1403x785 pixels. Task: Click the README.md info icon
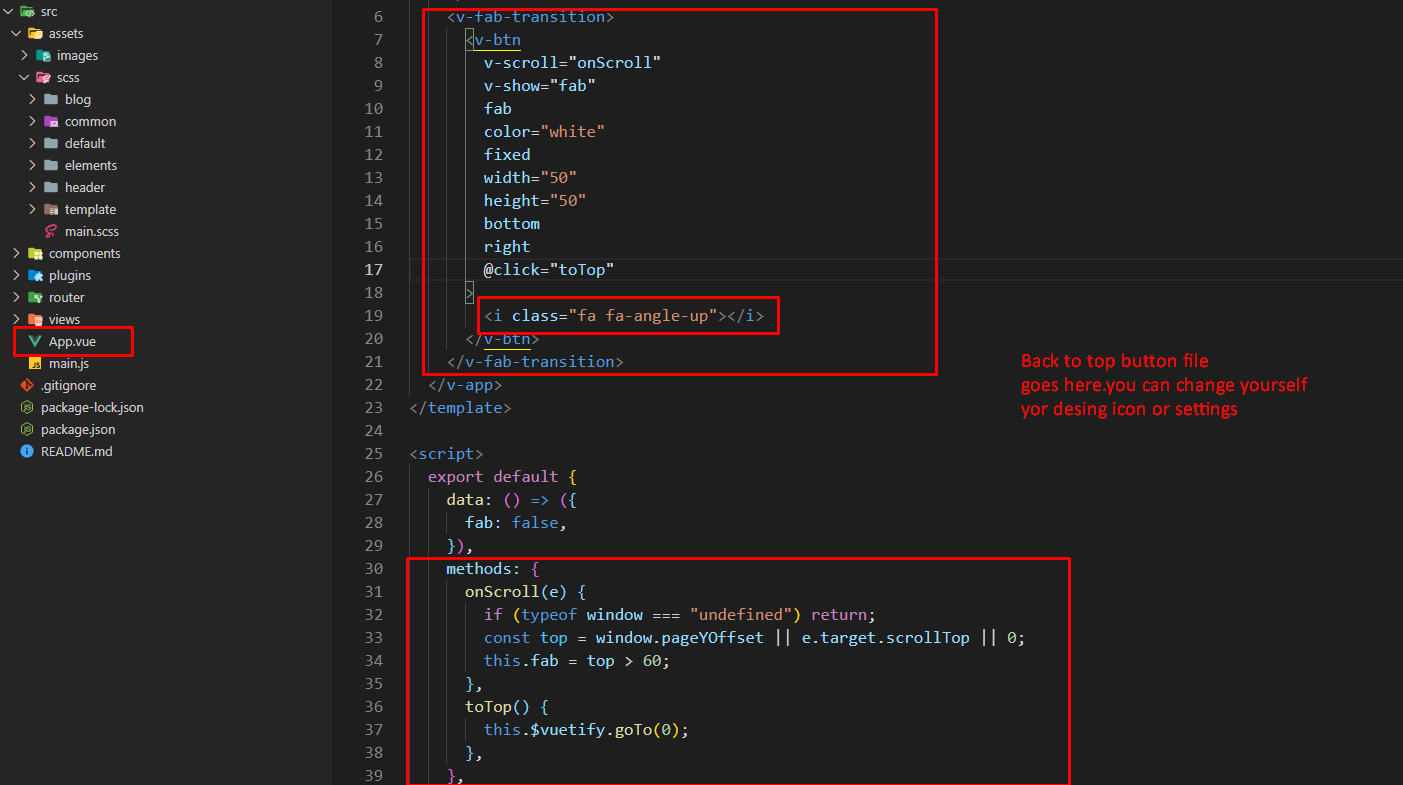point(27,452)
